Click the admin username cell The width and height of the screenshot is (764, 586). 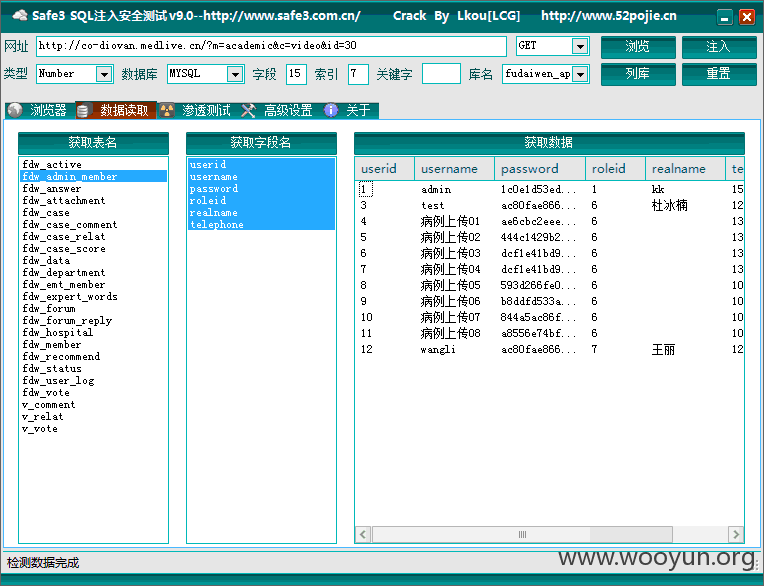(436, 189)
